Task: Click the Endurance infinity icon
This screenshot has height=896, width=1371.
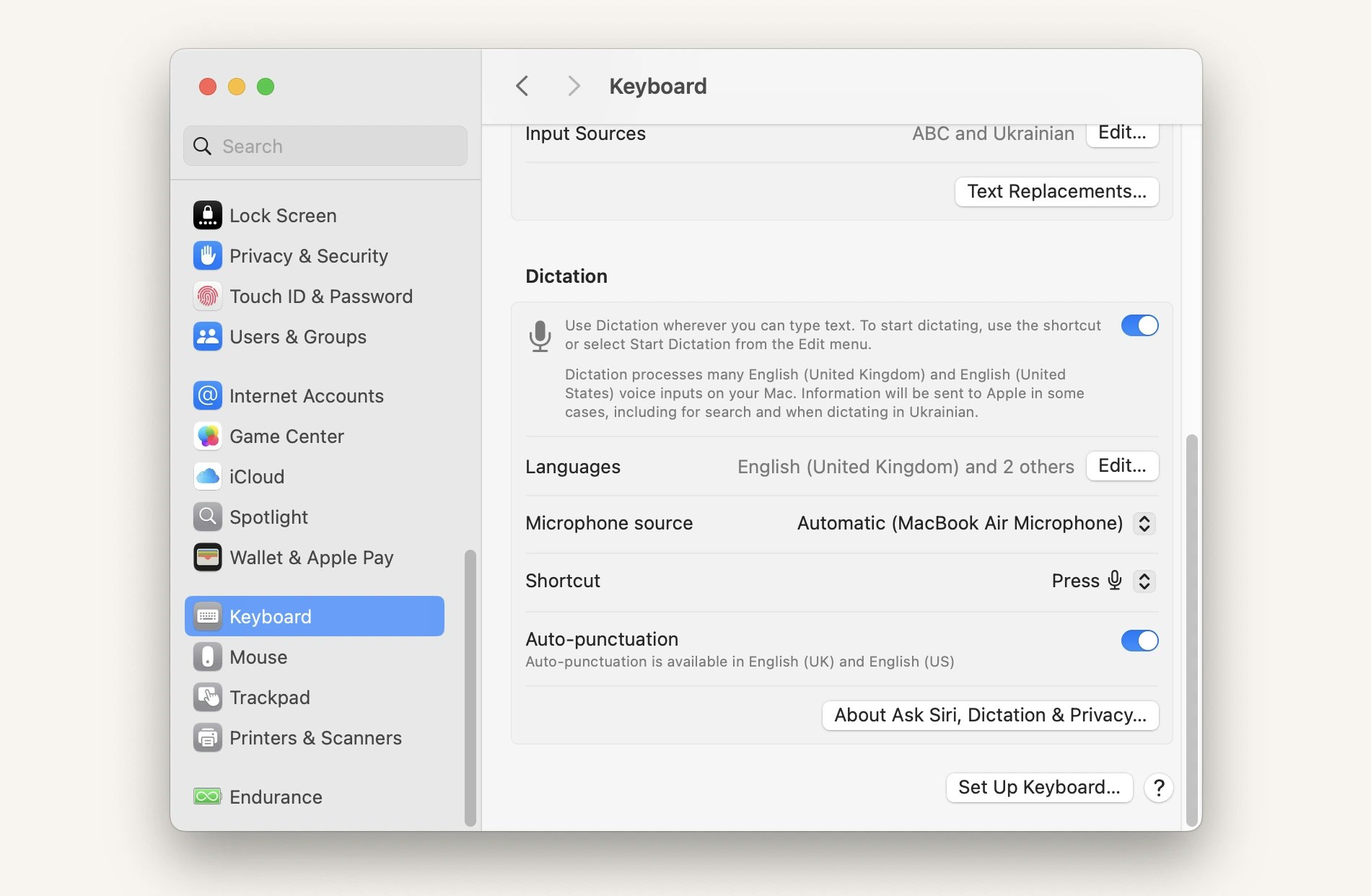Action: click(207, 797)
